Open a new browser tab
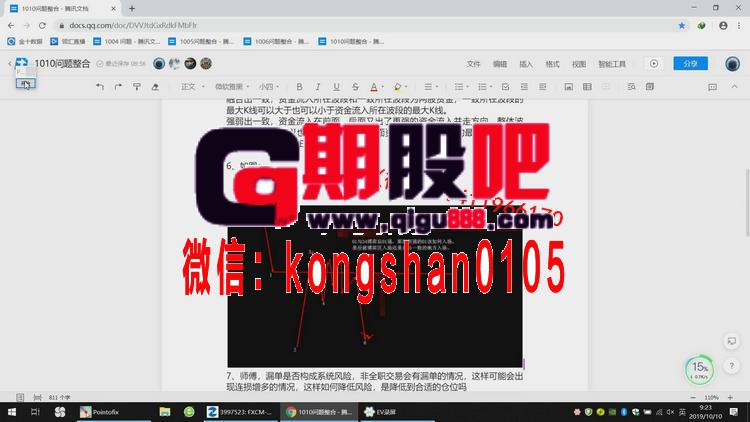 (x=132, y=8)
